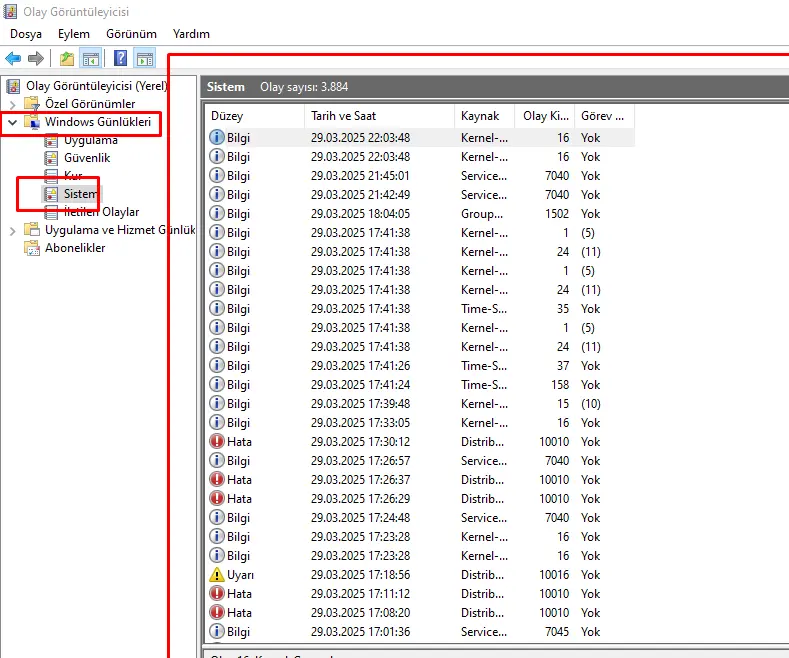Collapse the Windows Günlükleri node
Image resolution: width=789 pixels, height=658 pixels.
coord(13,122)
